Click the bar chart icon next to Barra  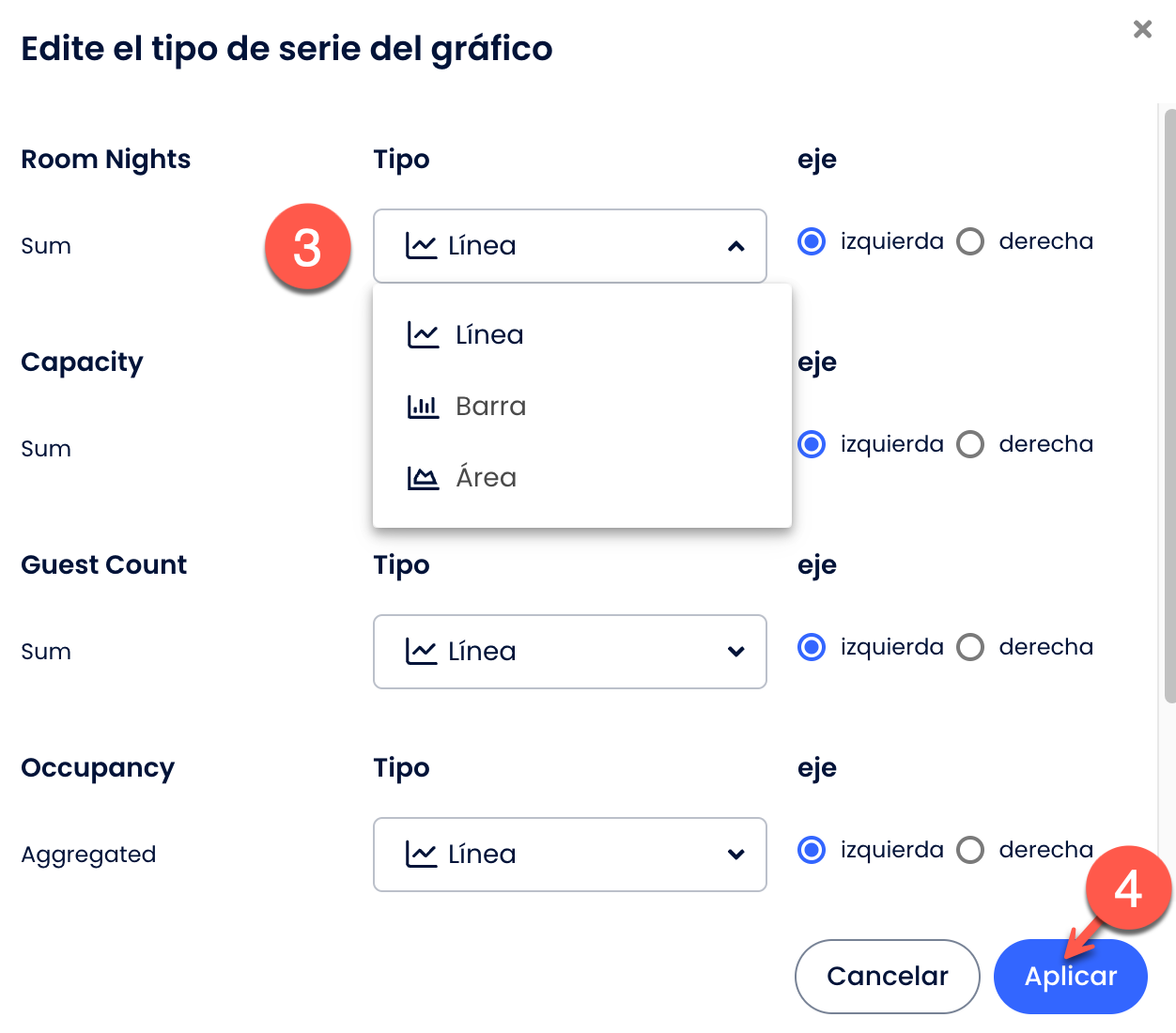[423, 406]
